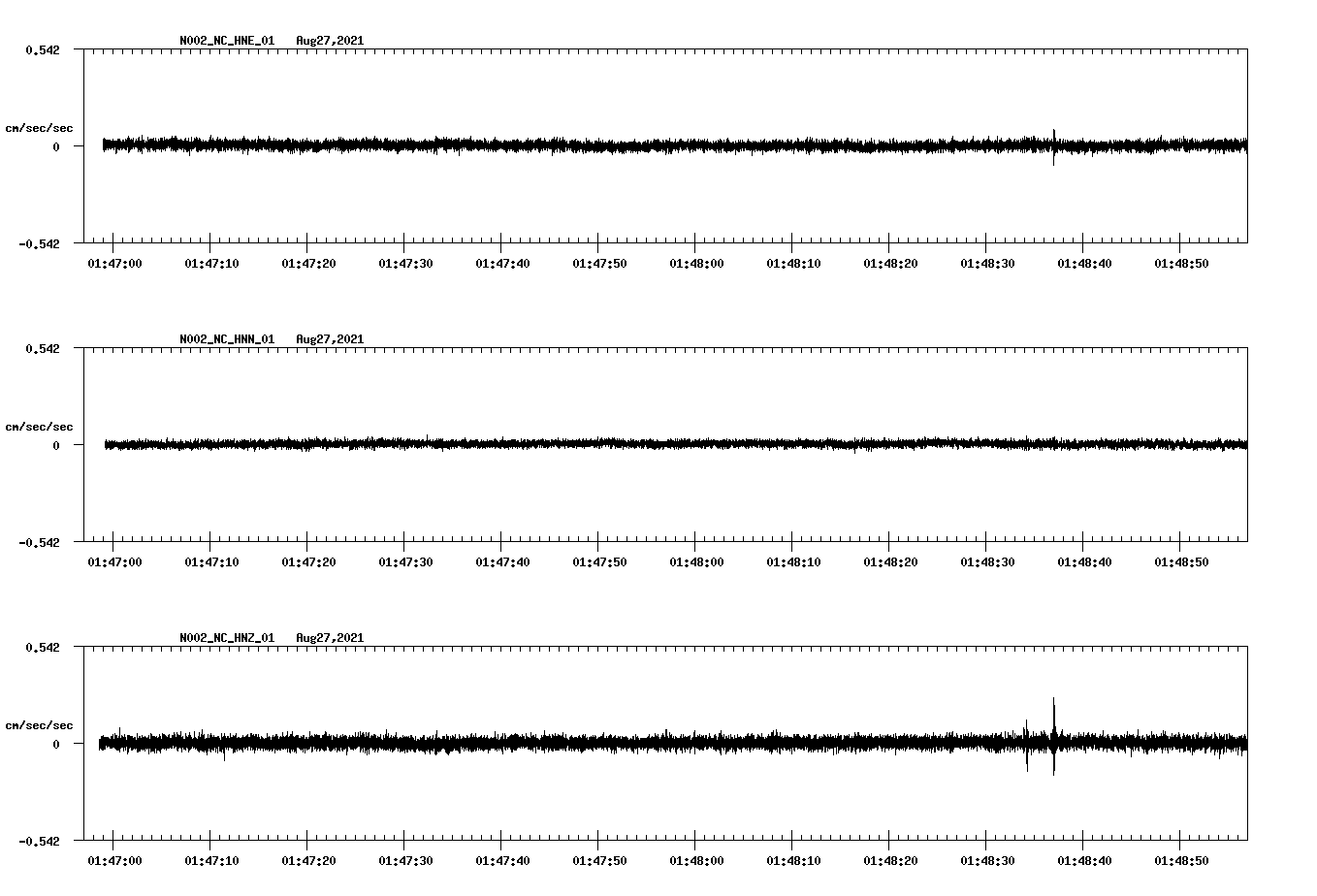This screenshot has width=1317, height=896.
Task: Click the 01:48:20 time label on HNZ plot
Action: (x=890, y=860)
